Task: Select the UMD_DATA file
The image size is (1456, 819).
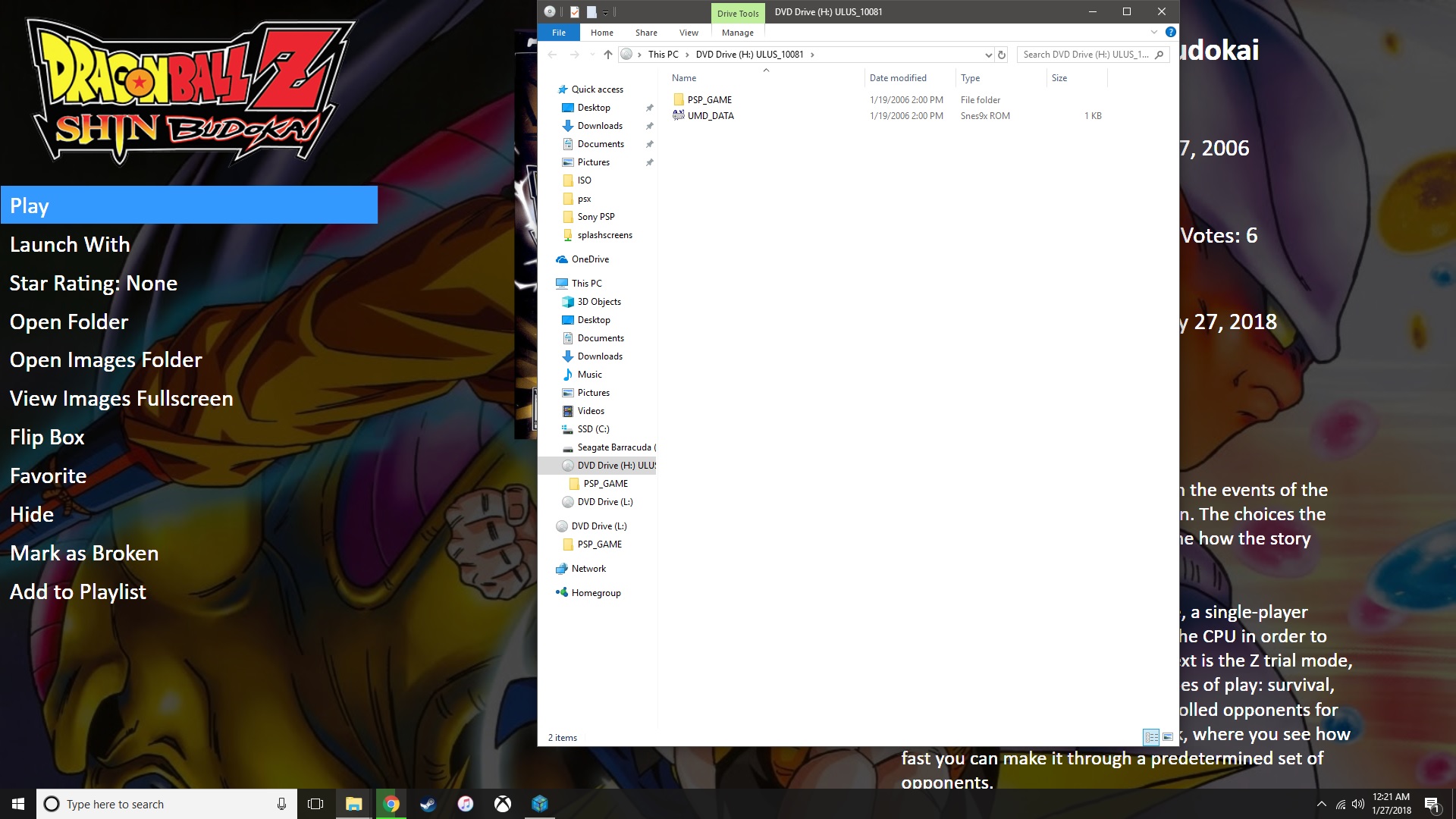Action: pyautogui.click(x=711, y=115)
